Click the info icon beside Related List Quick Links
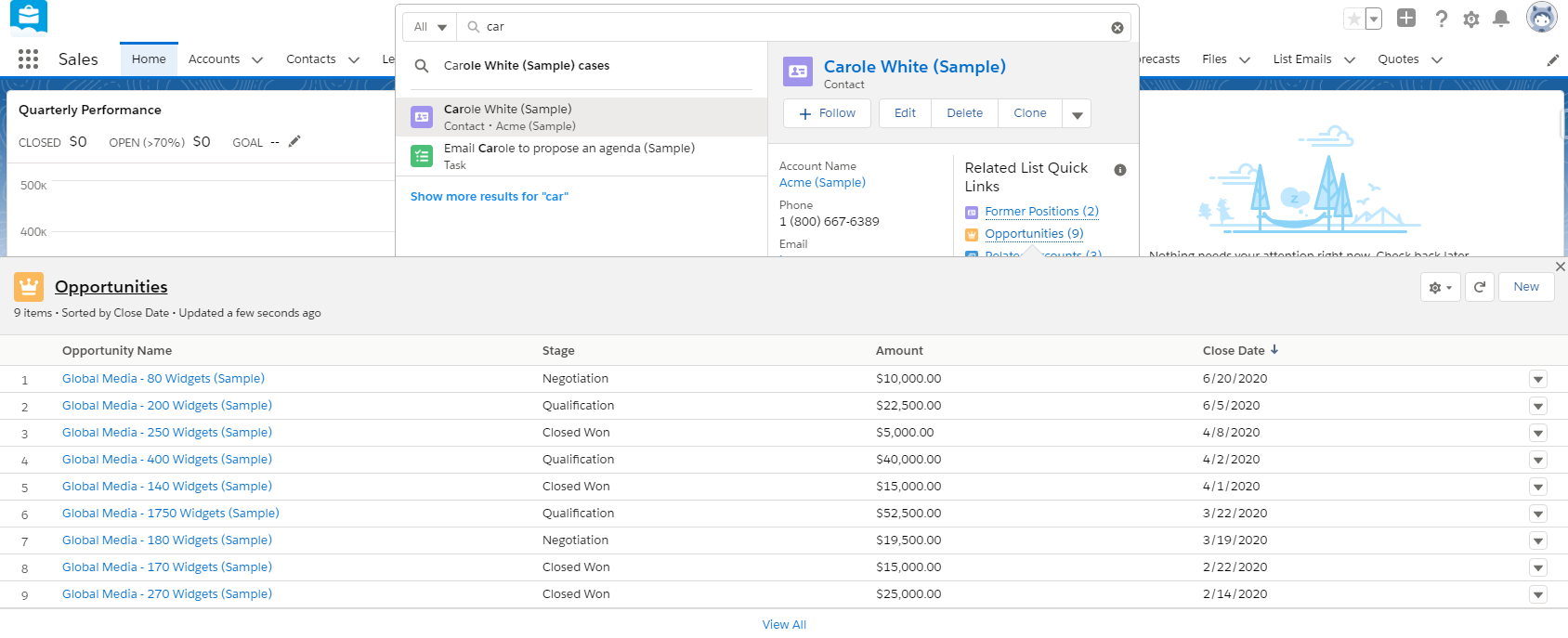 [x=1120, y=170]
